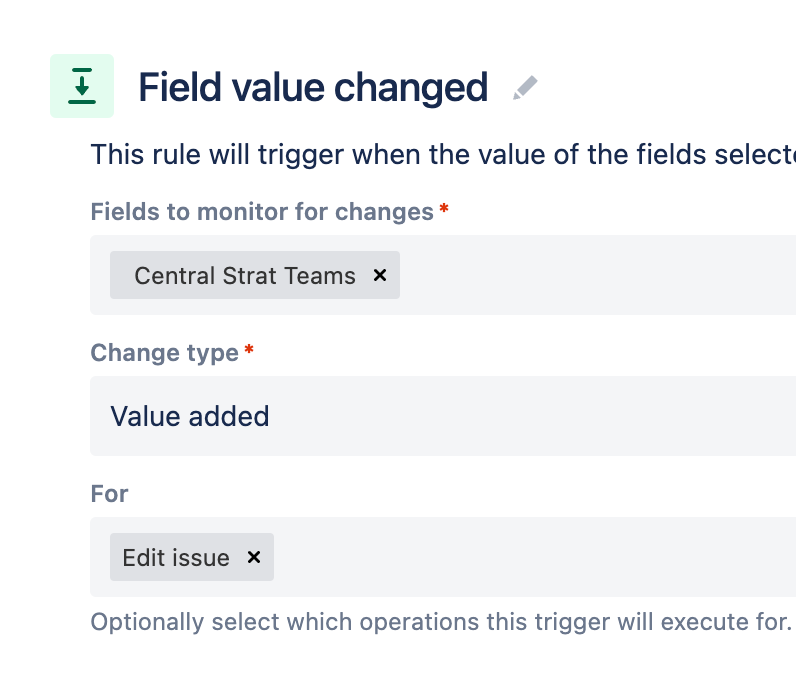Screen dimensions: 796x694
Task: Click the optional operations helper text
Action: click(441, 622)
